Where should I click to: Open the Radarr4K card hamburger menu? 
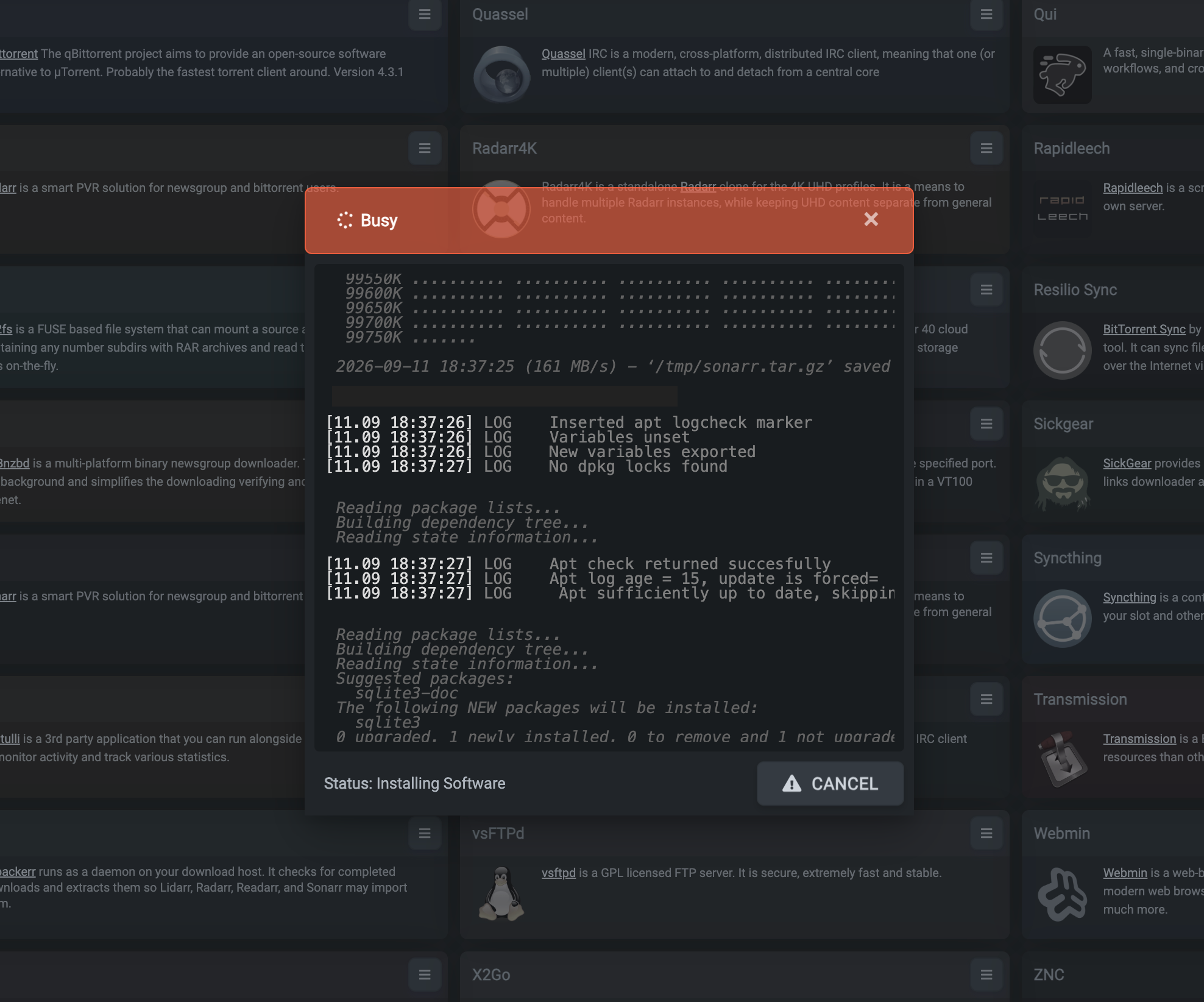986,148
